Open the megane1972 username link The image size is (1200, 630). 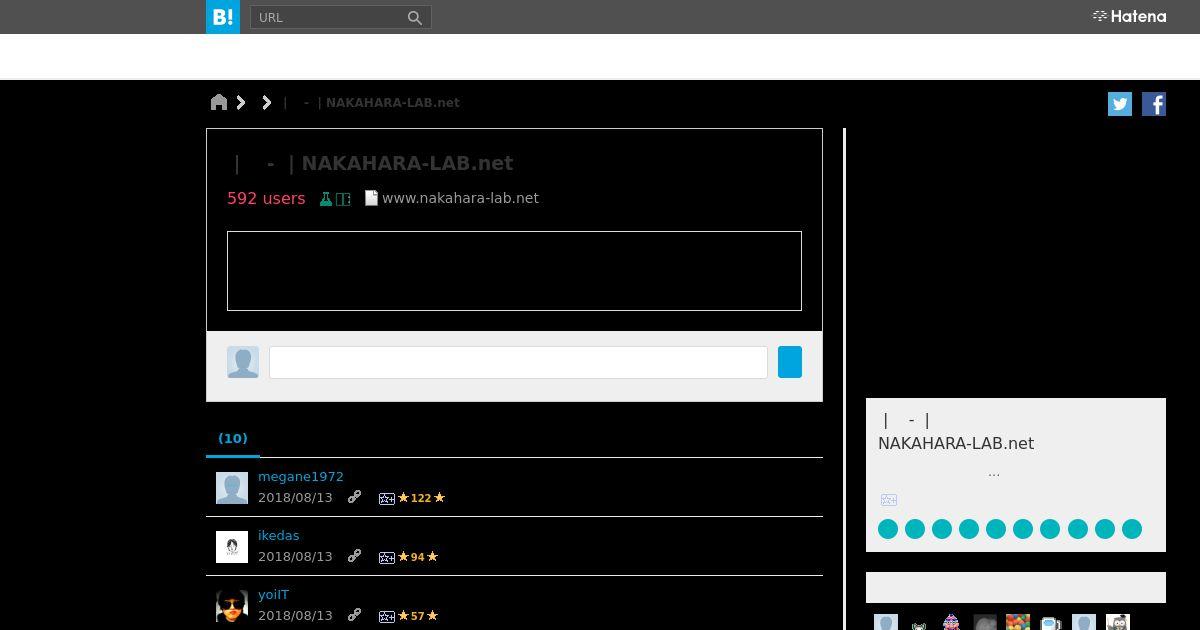click(301, 477)
